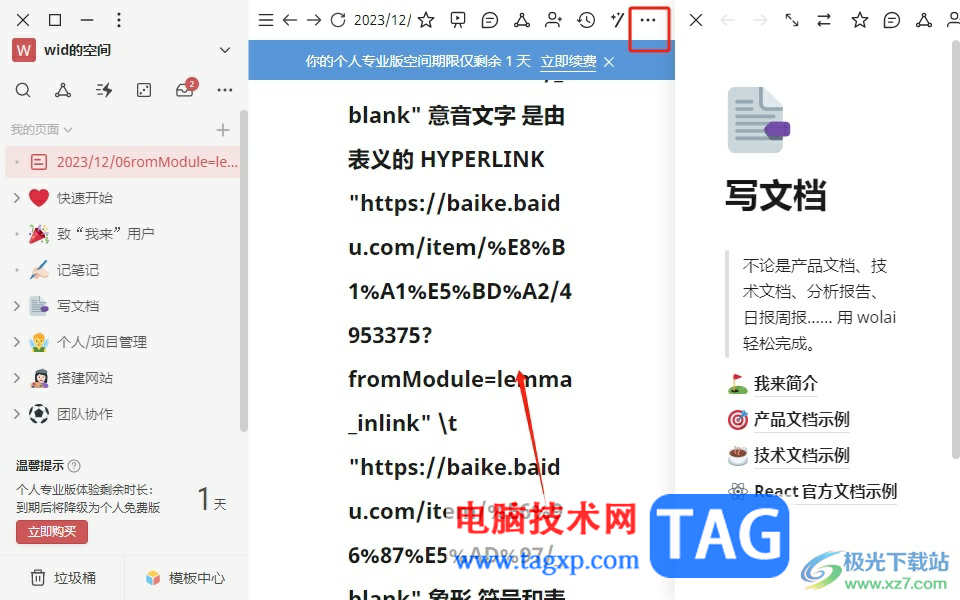Open the vertical three-dot window menu
This screenshot has height=600, width=960.
tap(119, 20)
